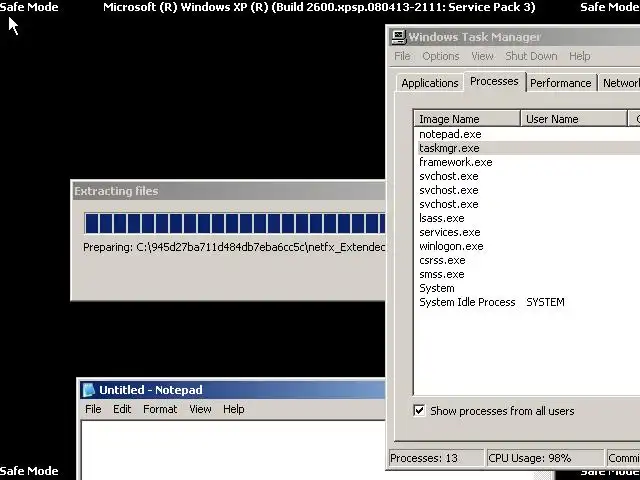Click the Preparing file path text
Screen dimensions: 640x480
tap(234, 247)
